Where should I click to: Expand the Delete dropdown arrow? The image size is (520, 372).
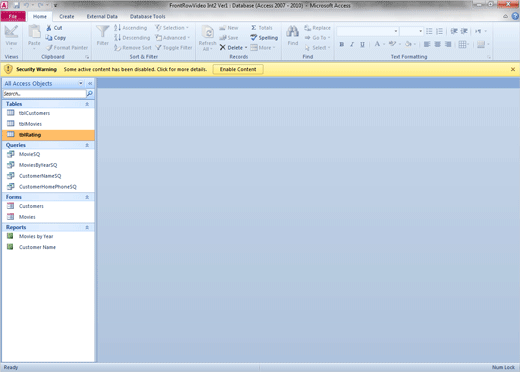pos(246,48)
